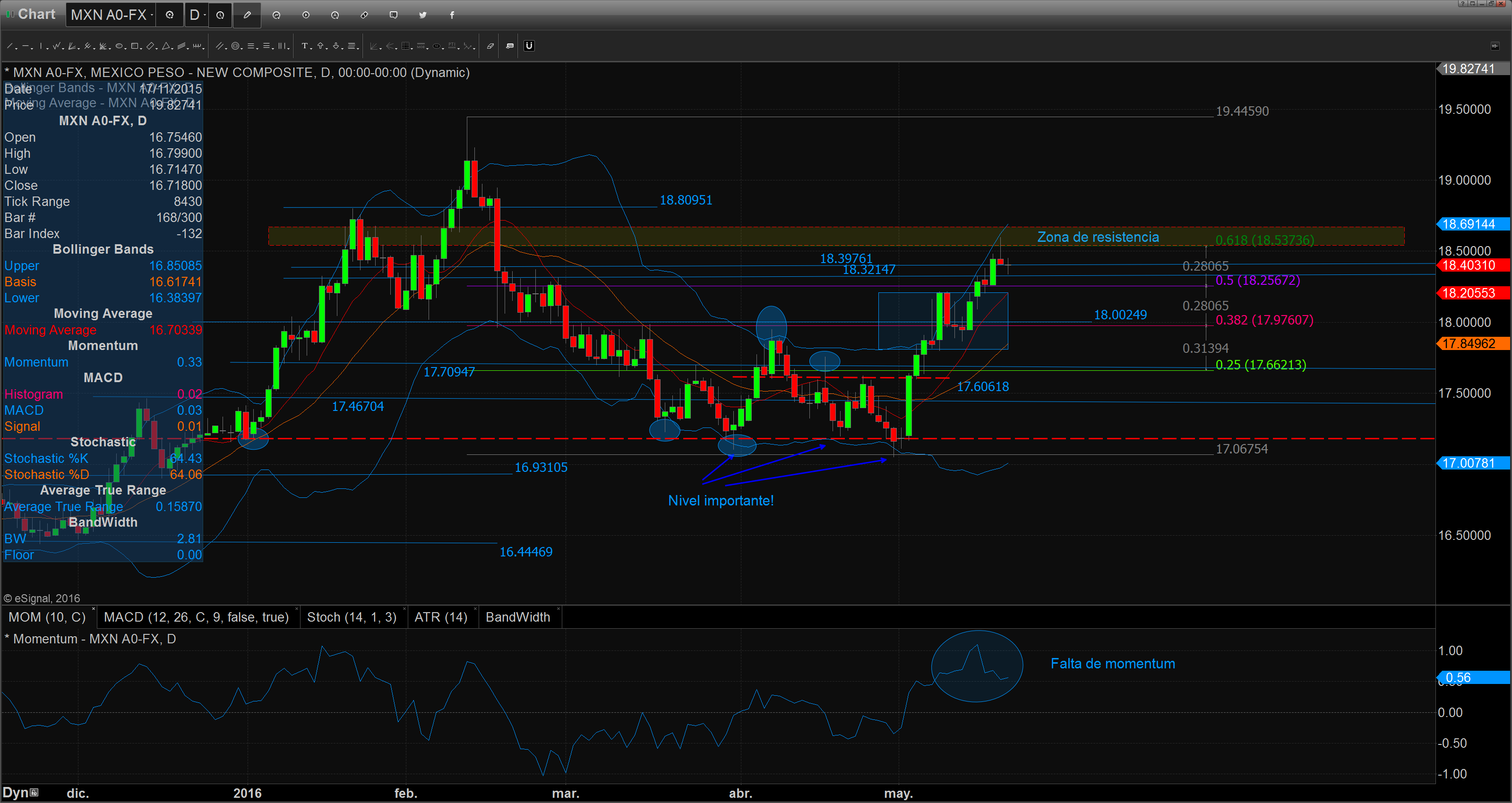Select the Fibonacci circles tool
Viewport: 1512px width, 803px height.
point(235,46)
